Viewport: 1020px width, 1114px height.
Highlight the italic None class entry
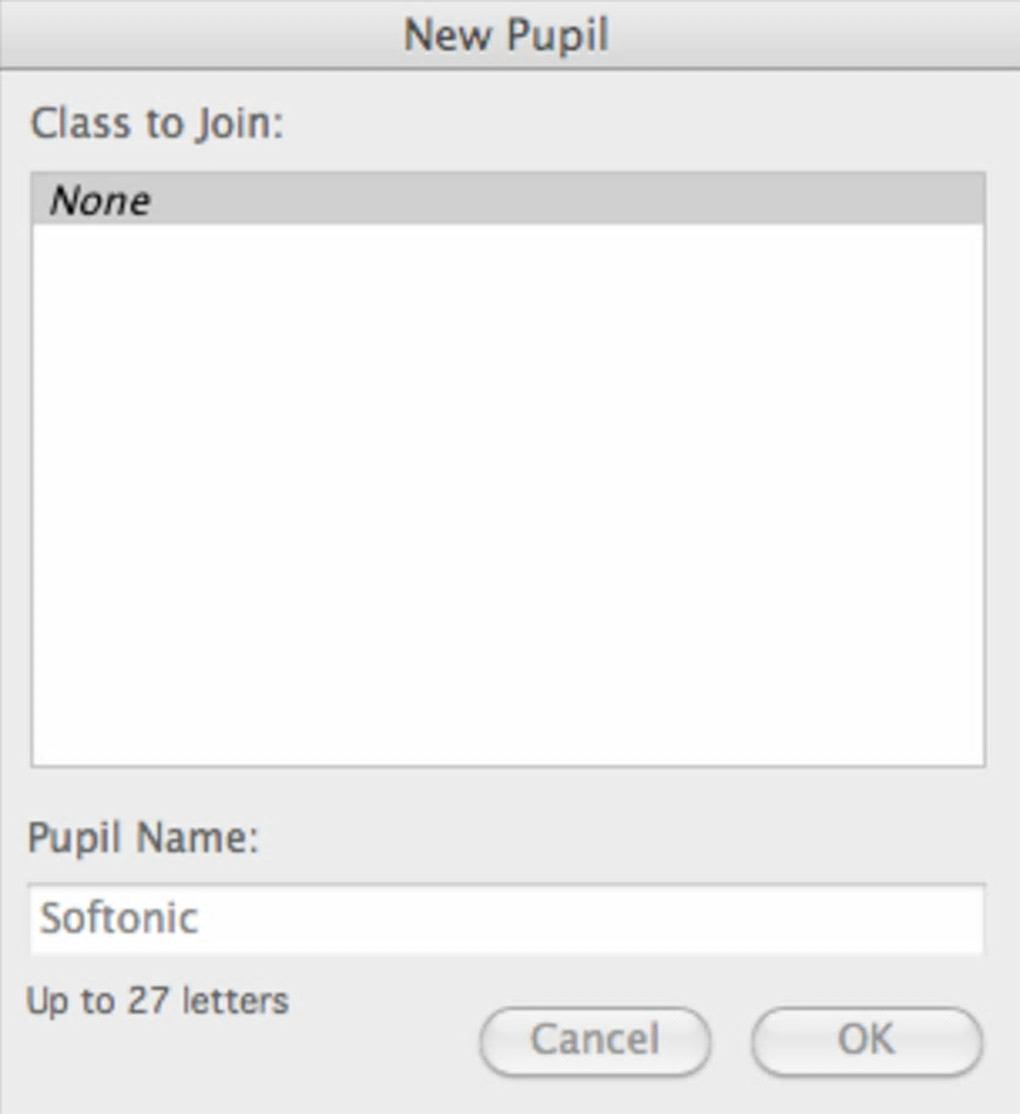(100, 200)
